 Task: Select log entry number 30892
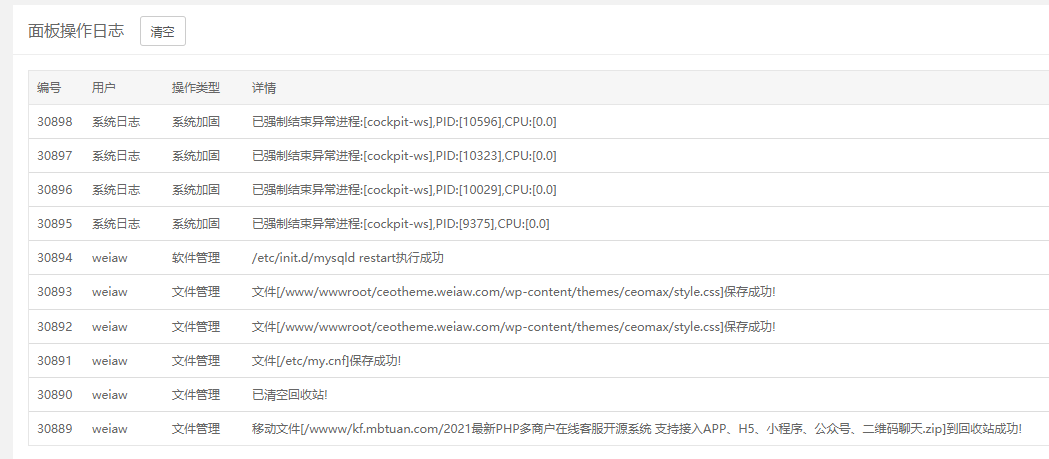[54, 327]
